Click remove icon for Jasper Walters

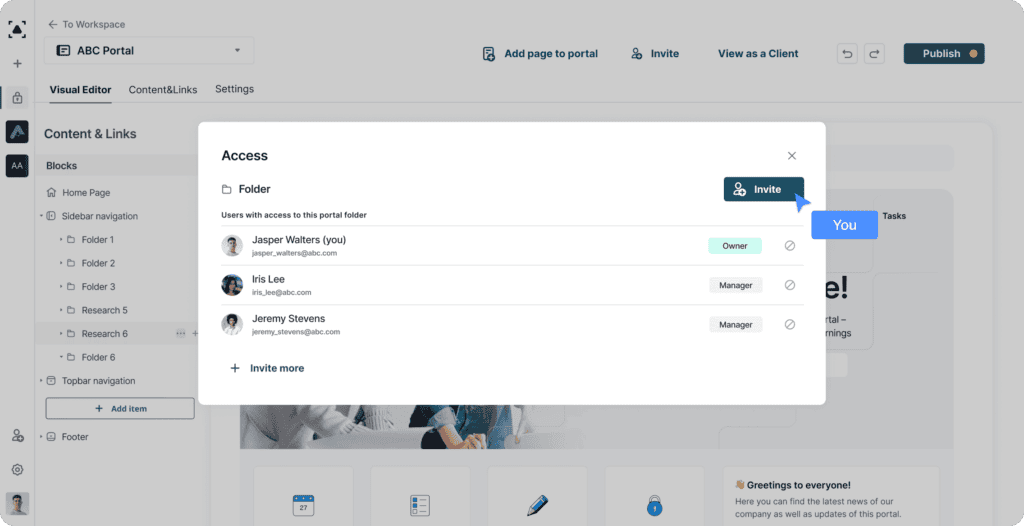pos(790,246)
